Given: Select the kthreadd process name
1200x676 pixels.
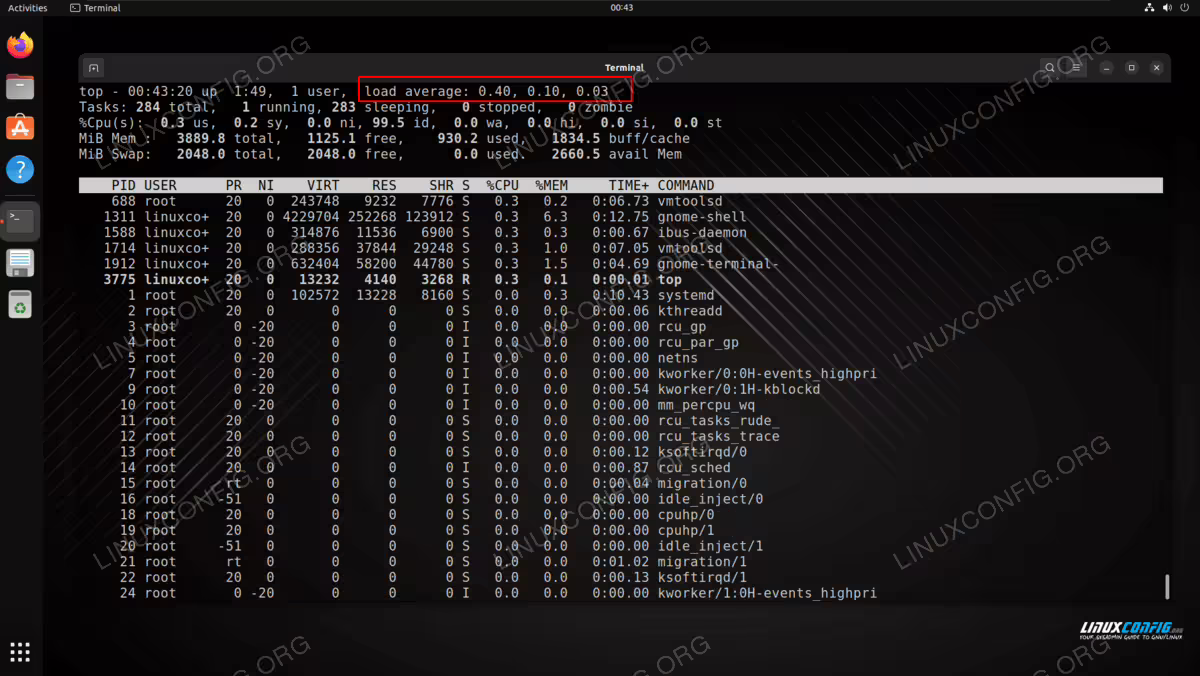Looking at the screenshot, I should click(690, 311).
